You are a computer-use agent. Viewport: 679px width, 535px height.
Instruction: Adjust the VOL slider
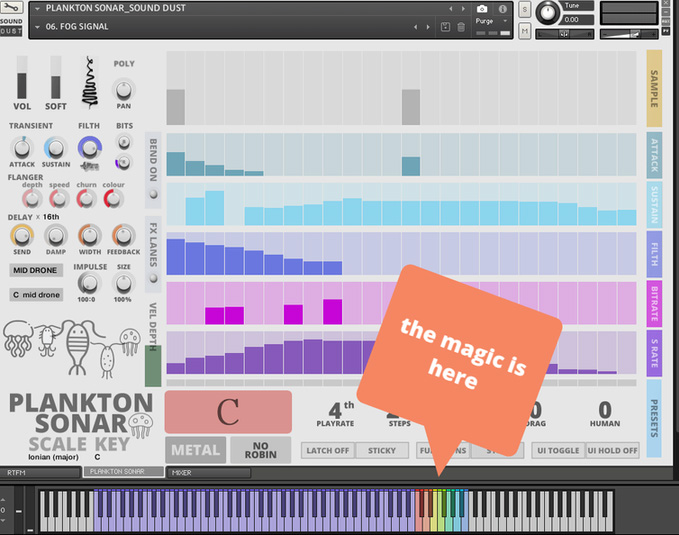click(x=22, y=78)
